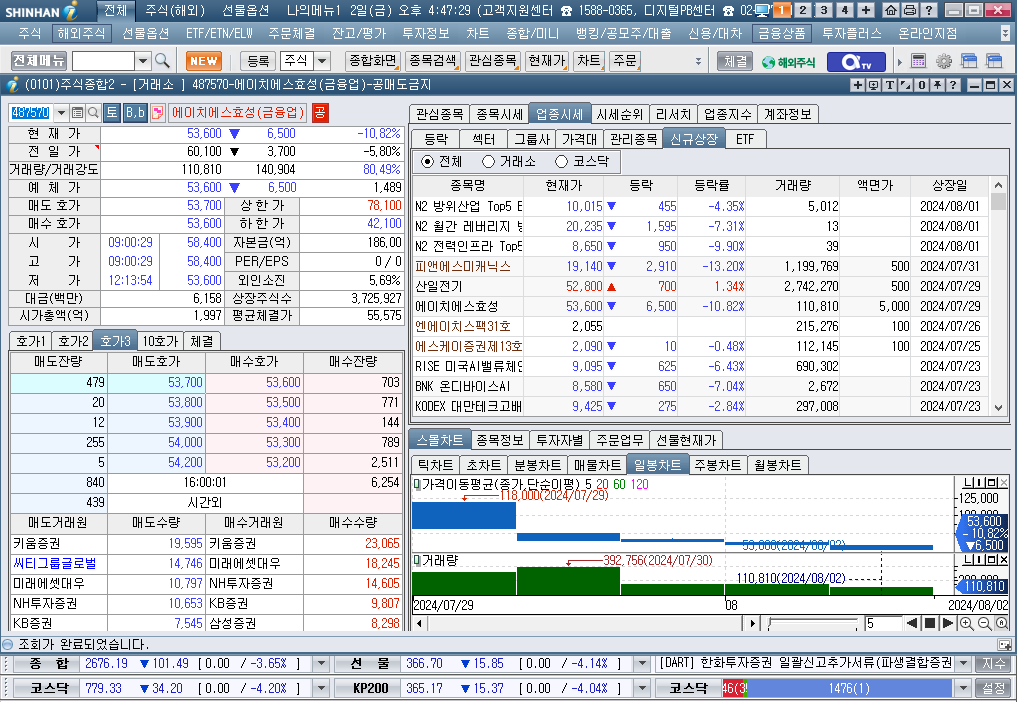Switch to the 업종지수 tab
This screenshot has width=1017, height=702.
(x=728, y=114)
